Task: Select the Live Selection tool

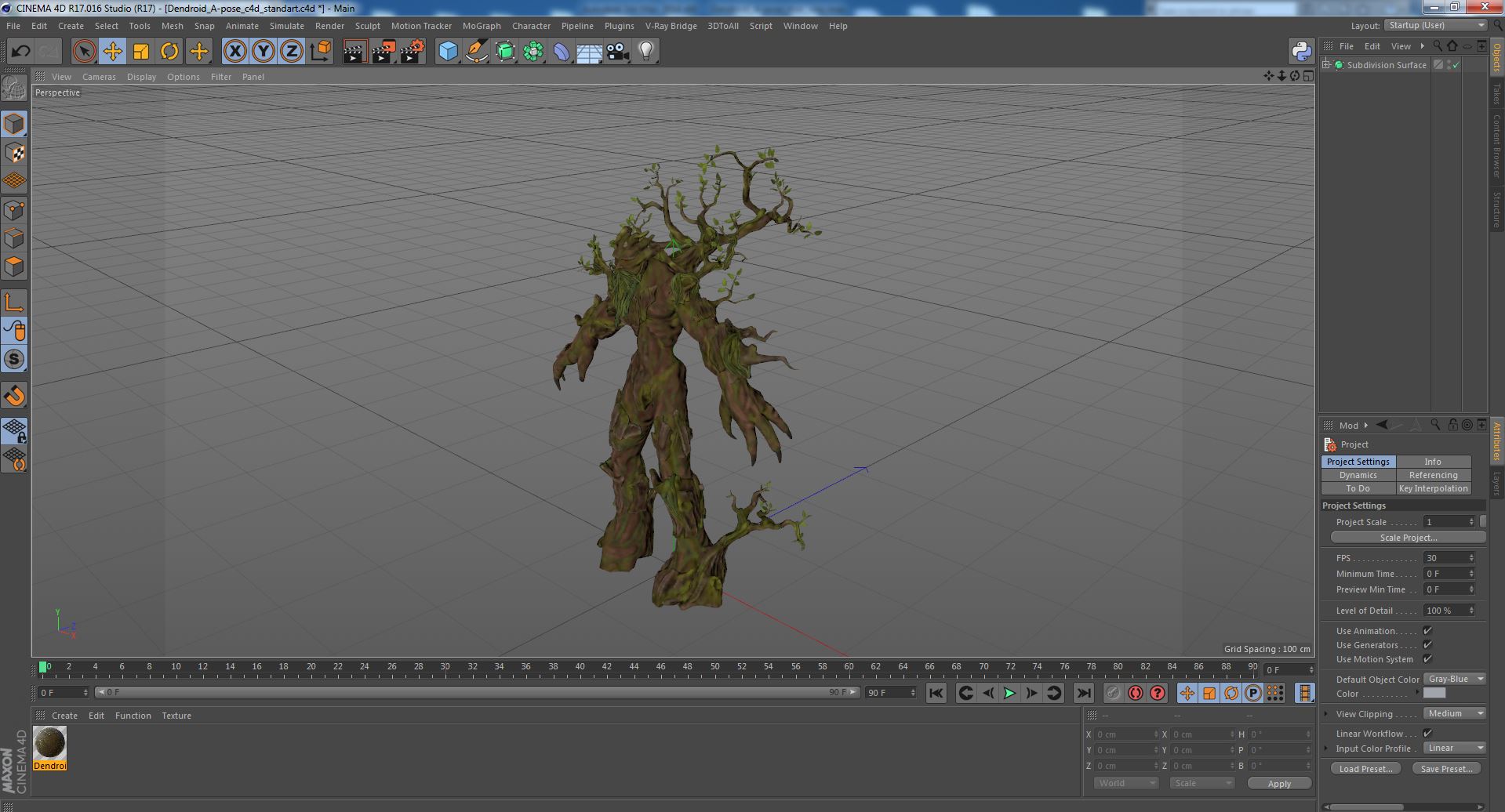Action: click(x=84, y=52)
